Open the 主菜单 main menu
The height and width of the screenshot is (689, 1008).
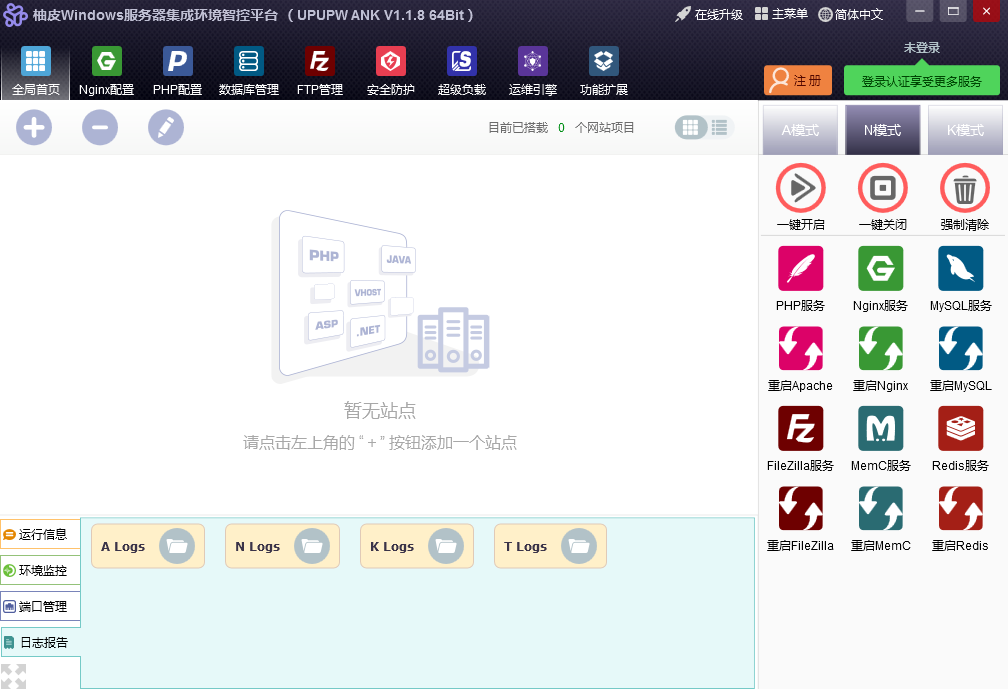point(781,14)
